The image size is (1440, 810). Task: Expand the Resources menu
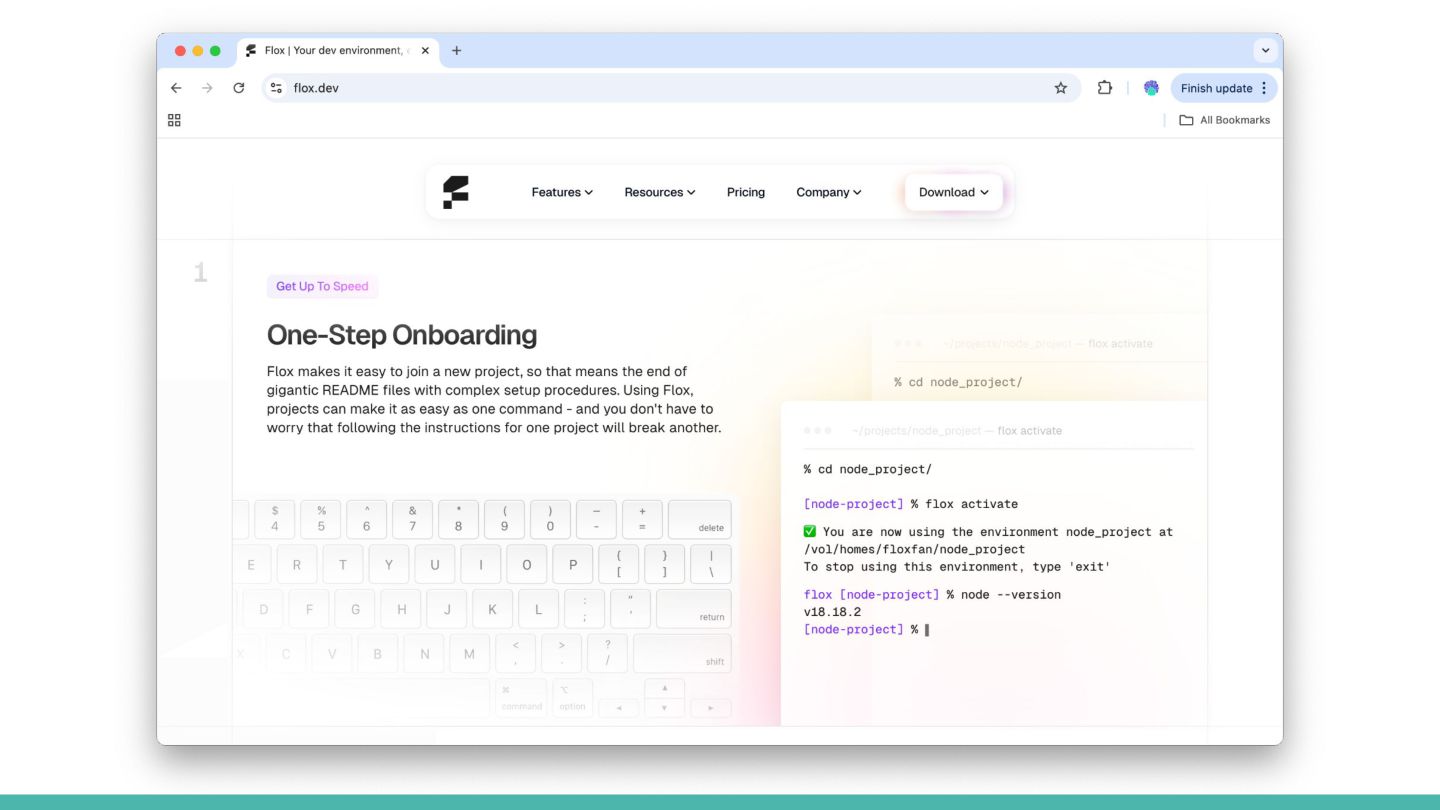[660, 192]
